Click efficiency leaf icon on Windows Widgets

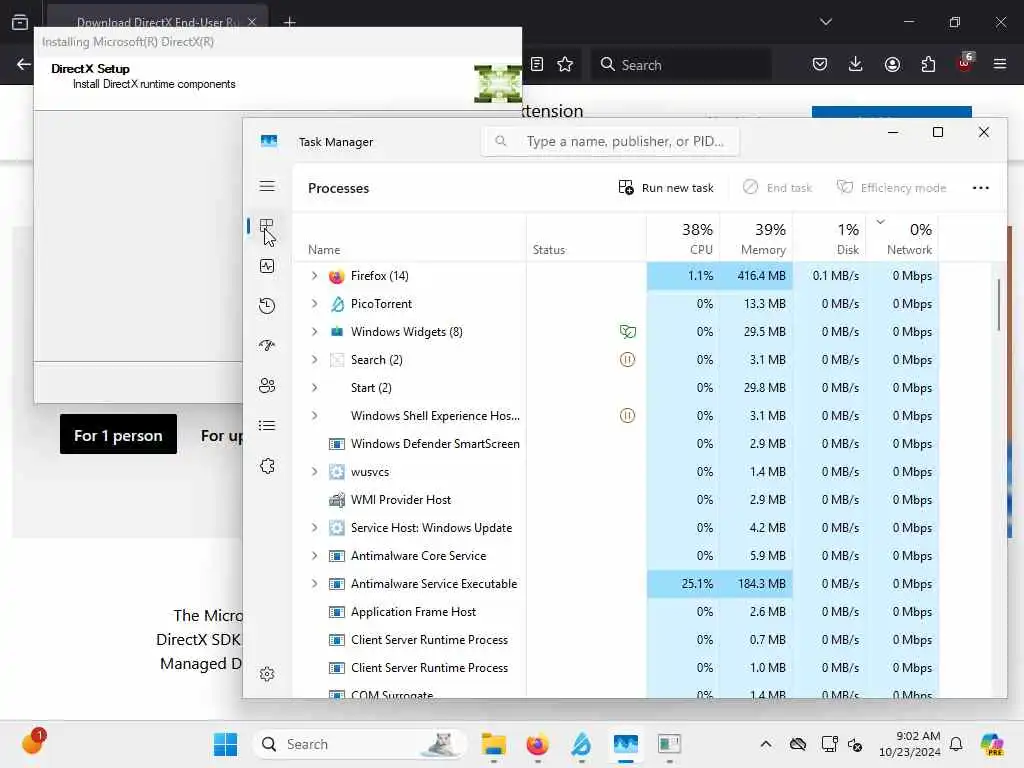pos(627,332)
